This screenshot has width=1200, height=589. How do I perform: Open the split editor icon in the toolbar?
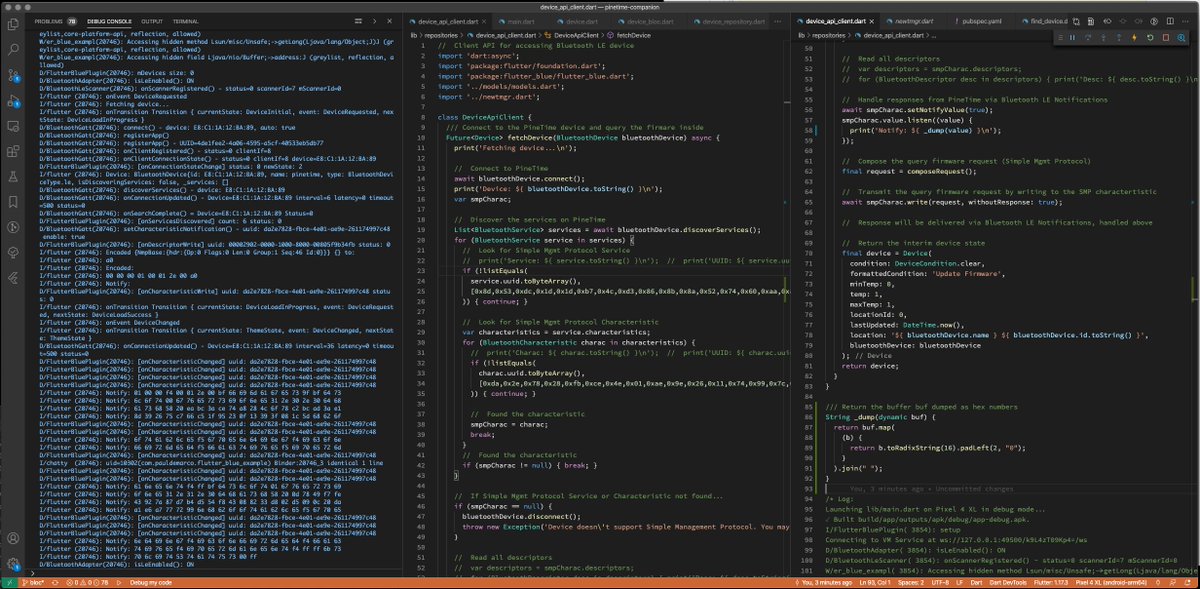[x=1170, y=21]
